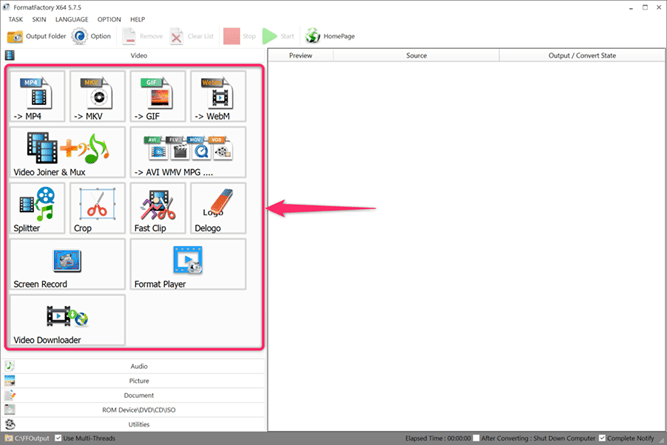Click the Preview column header
The height and width of the screenshot is (445, 667).
tap(301, 56)
